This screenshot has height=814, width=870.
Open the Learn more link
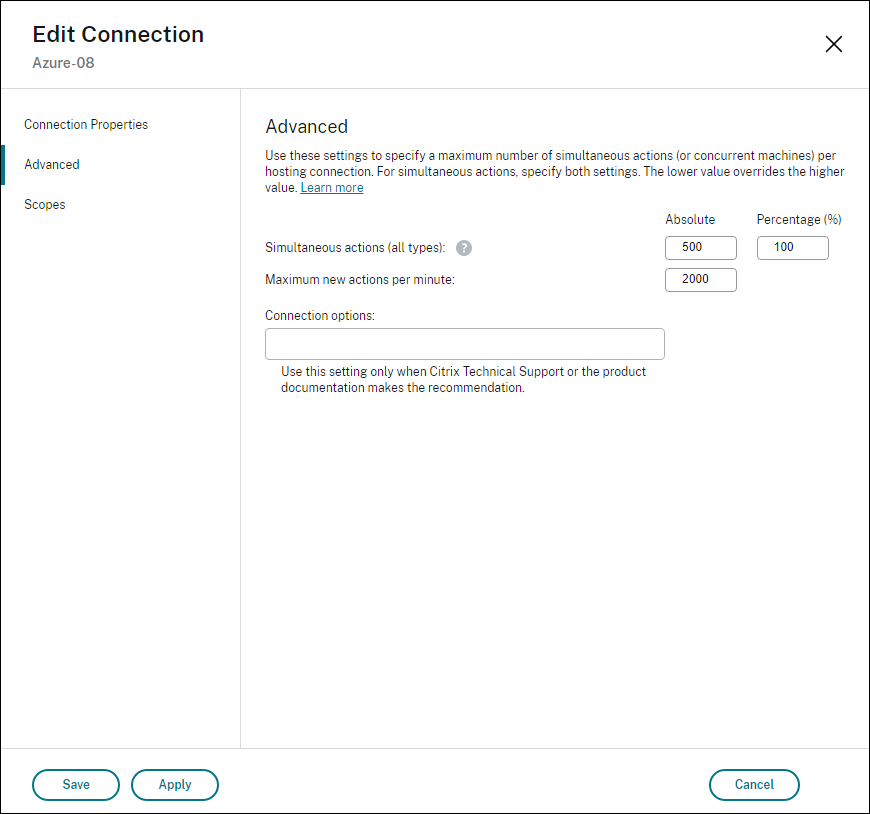pyautogui.click(x=331, y=187)
